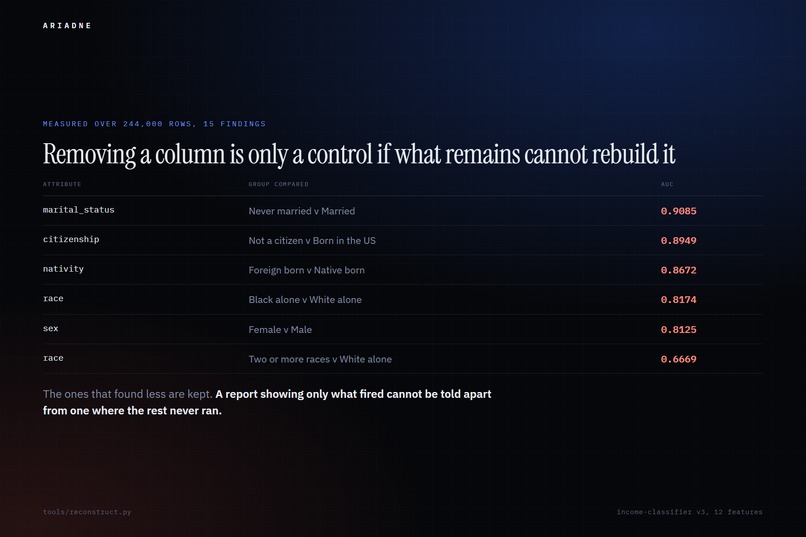Click AUC value 0.8174
806x537 pixels.
(x=679, y=300)
